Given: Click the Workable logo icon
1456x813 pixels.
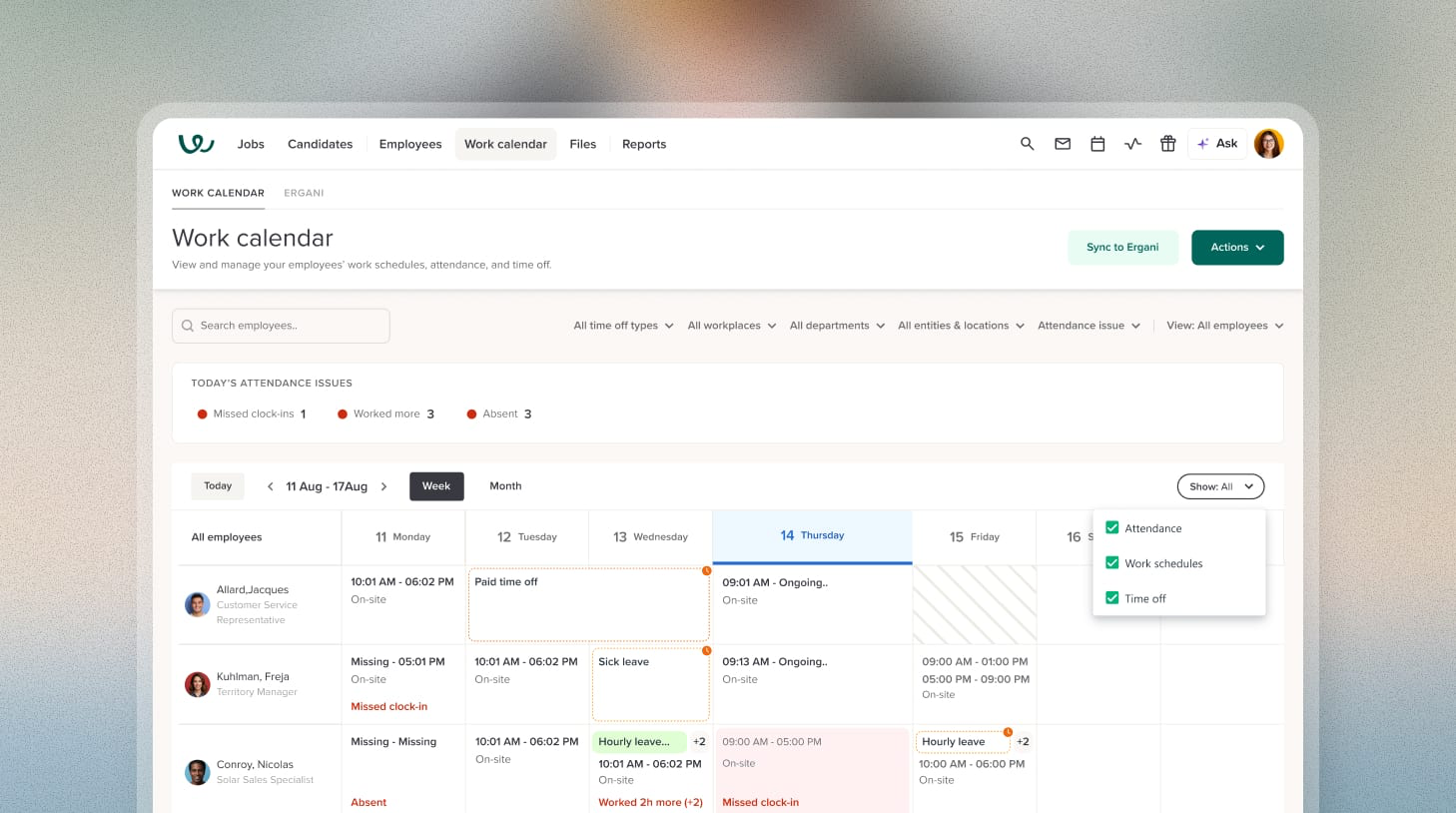Looking at the screenshot, I should tap(196, 144).
